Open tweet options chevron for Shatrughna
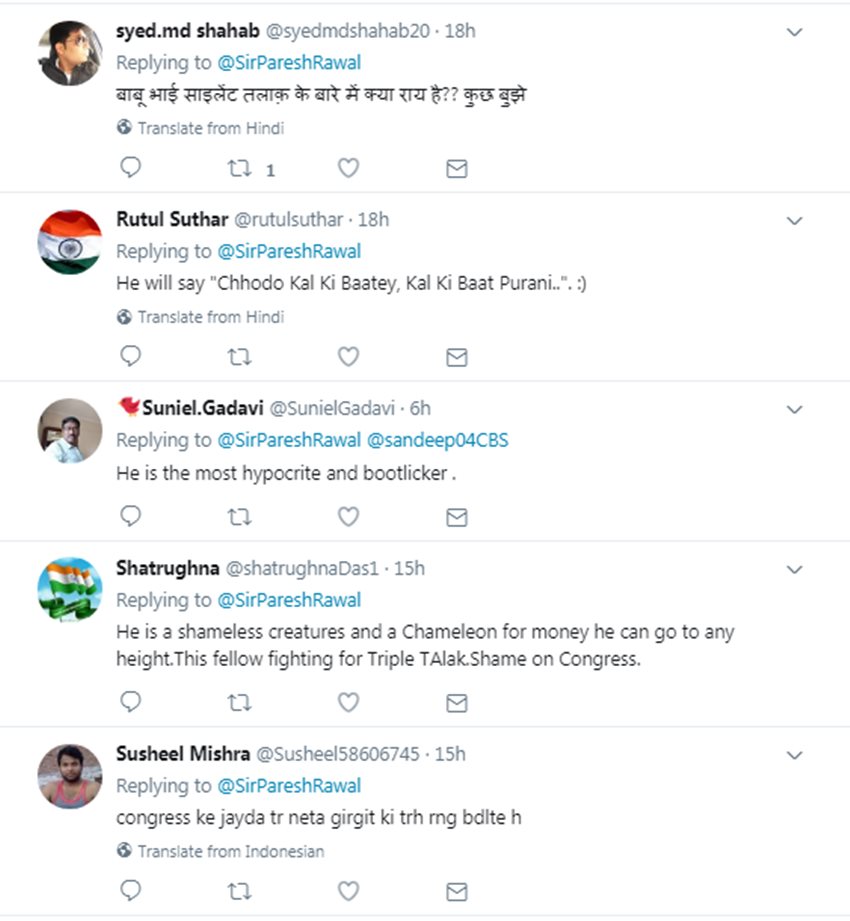850x921 pixels. click(x=795, y=569)
